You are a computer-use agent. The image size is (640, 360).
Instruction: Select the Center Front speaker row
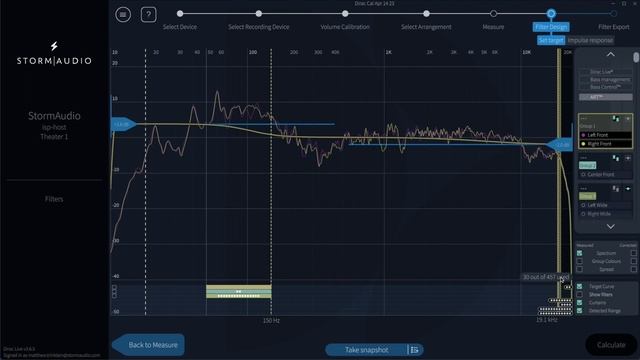point(606,174)
